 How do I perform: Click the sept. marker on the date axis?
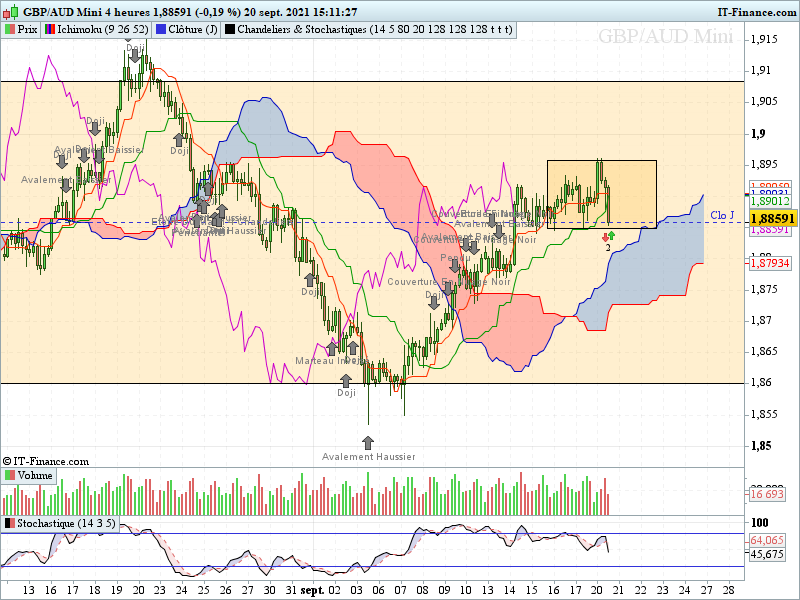click(312, 591)
